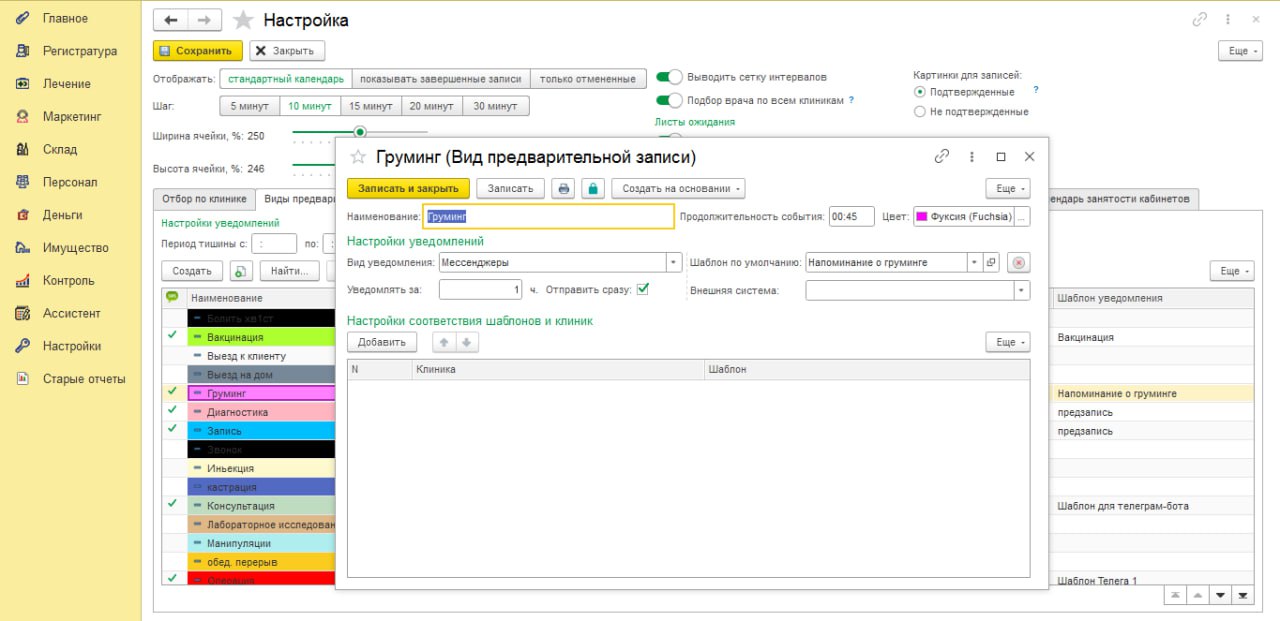This screenshot has width=1280, height=621.
Task: Jump to first row with top arrow icon
Action: pos(1175,595)
